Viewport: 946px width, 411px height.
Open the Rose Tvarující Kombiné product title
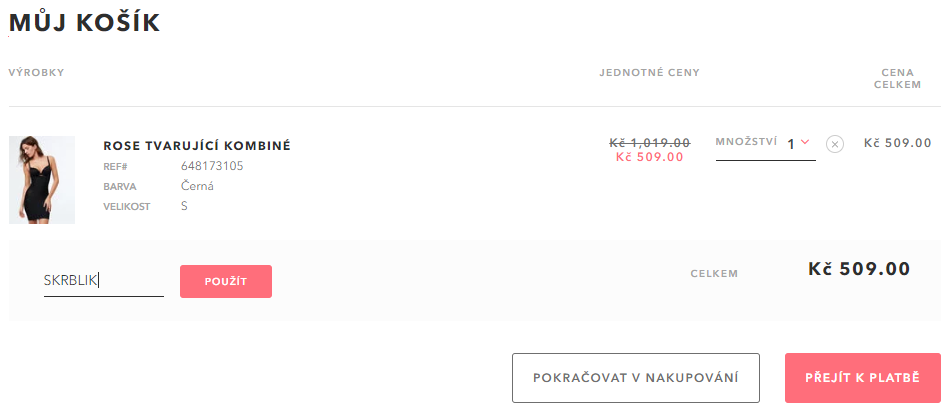(x=197, y=146)
